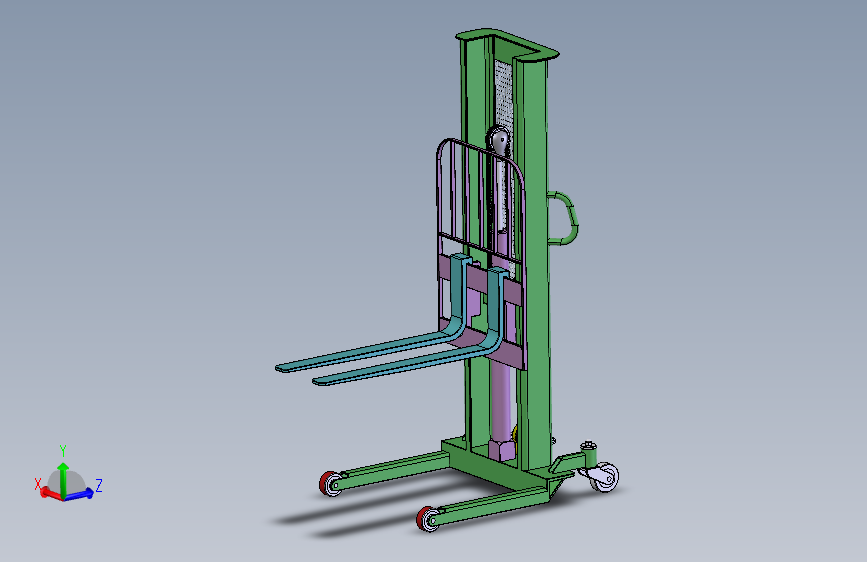Select the chain pulley at top of cylinder
The width and height of the screenshot is (867, 562).
pos(499,142)
